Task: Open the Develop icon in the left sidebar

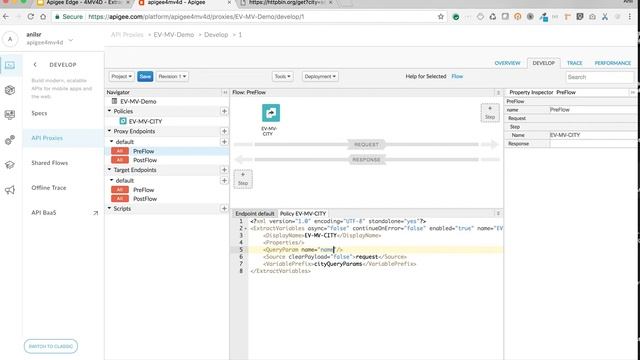Action: point(10,65)
